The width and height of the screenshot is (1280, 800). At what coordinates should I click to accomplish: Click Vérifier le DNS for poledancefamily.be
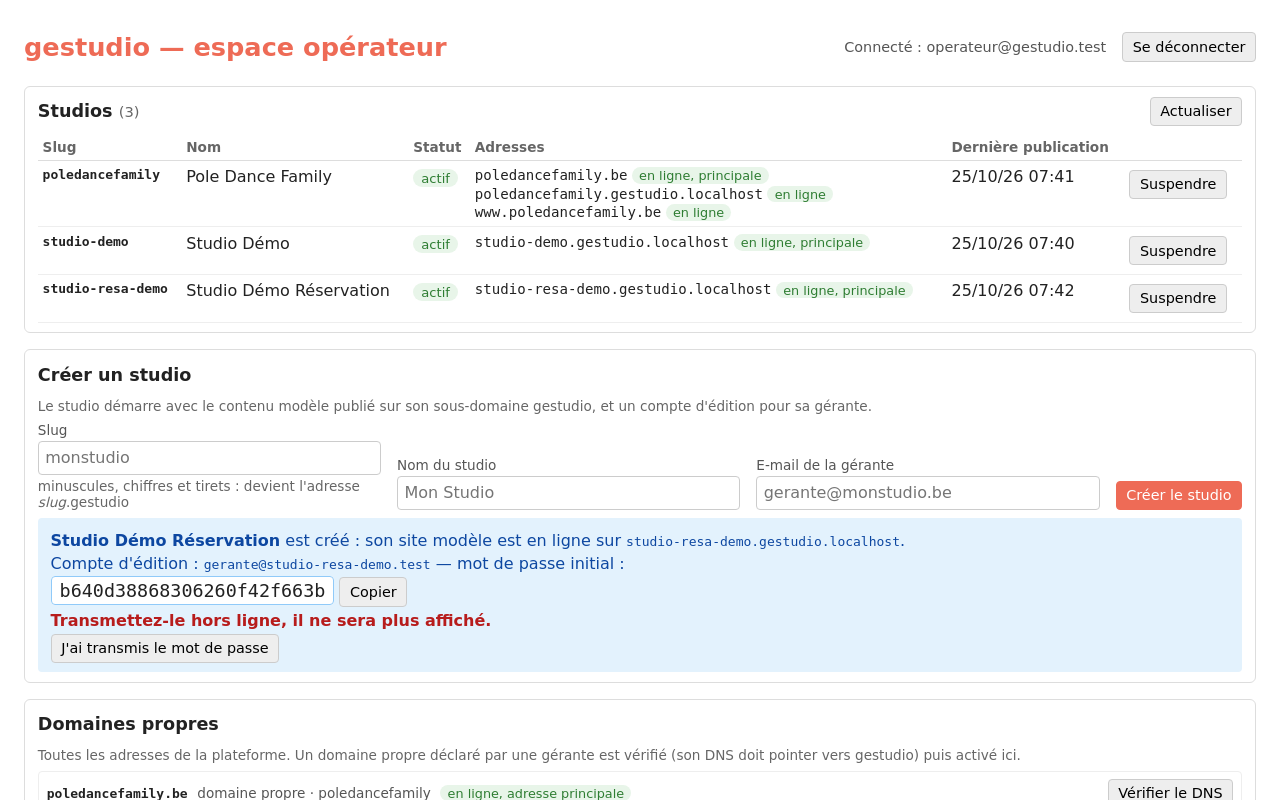[x=1170, y=793]
